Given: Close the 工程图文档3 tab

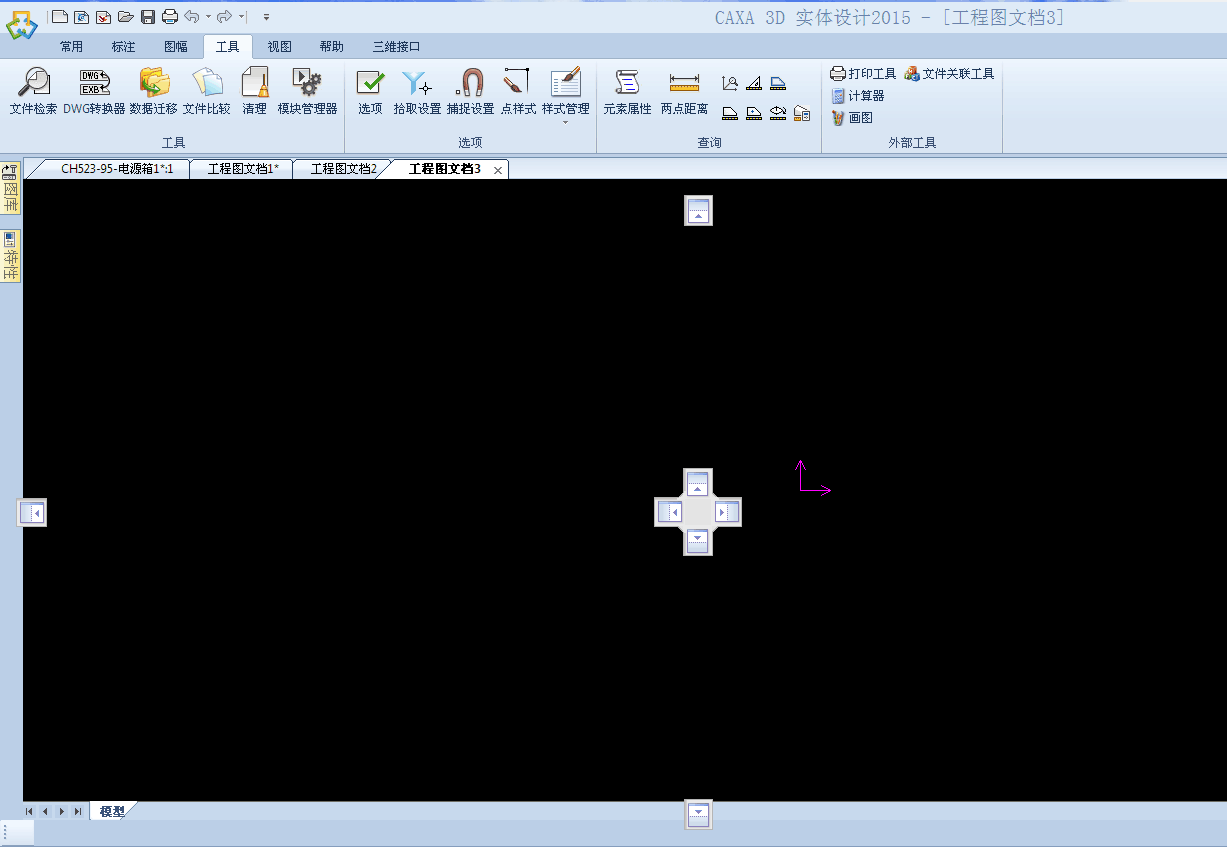Looking at the screenshot, I should click(498, 170).
